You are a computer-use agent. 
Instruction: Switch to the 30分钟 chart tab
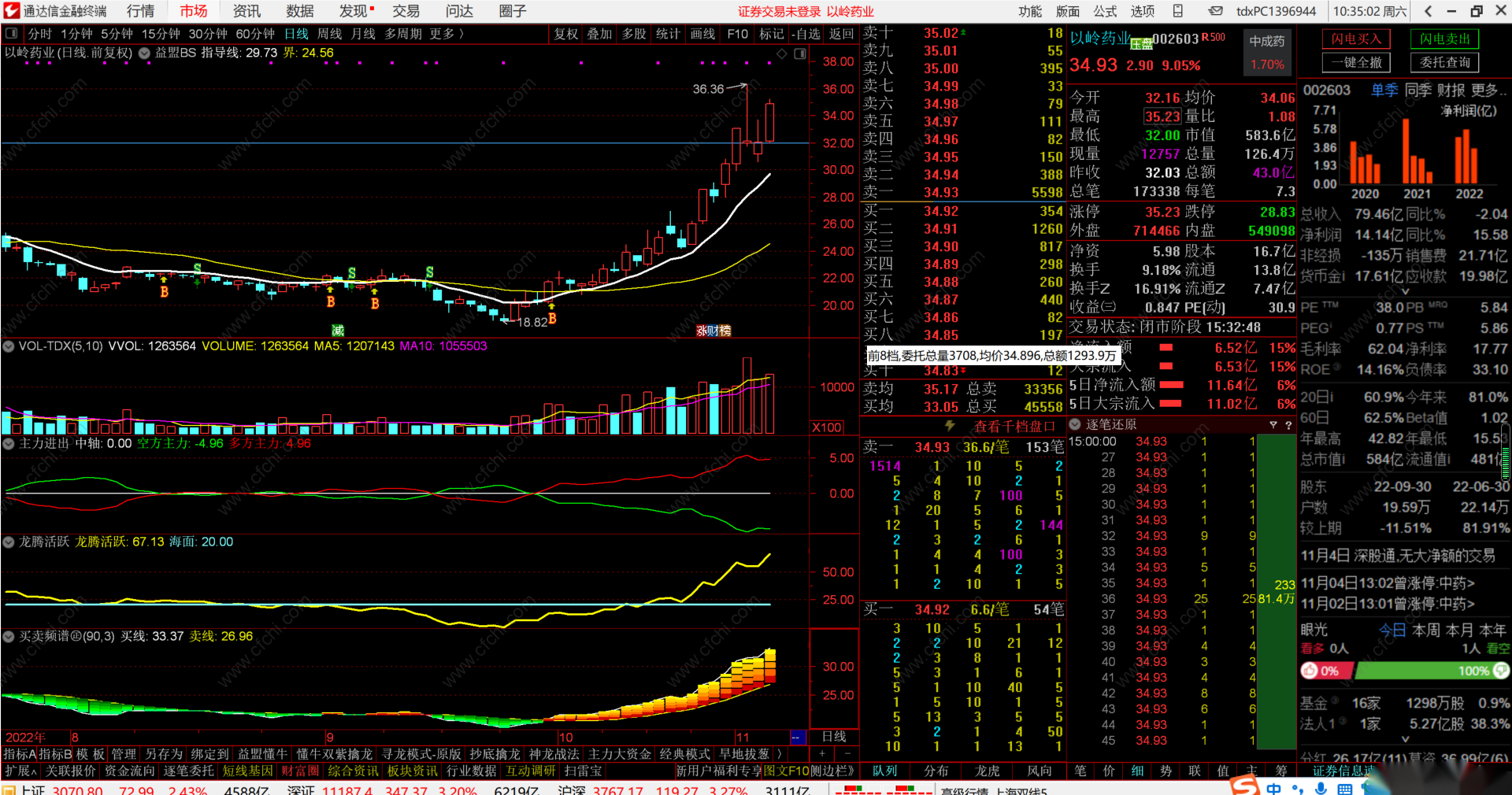(x=208, y=34)
